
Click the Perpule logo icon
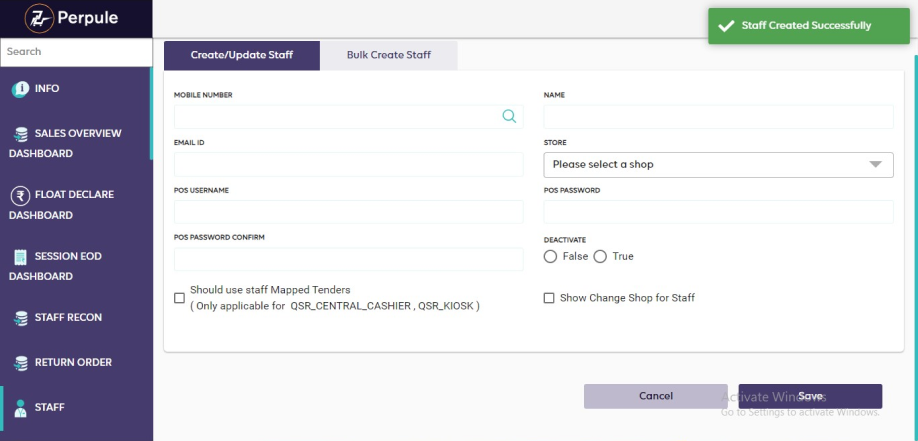tap(40, 18)
